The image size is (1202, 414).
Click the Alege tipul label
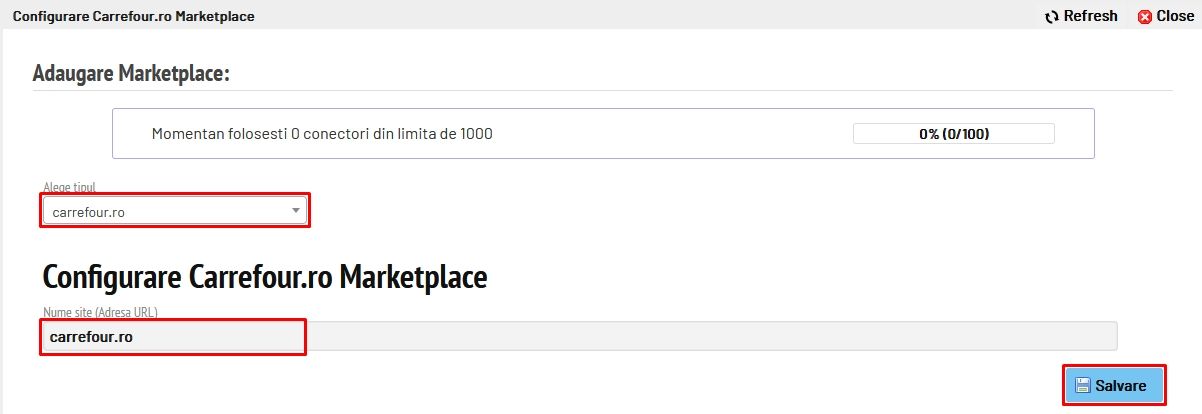click(x=69, y=188)
